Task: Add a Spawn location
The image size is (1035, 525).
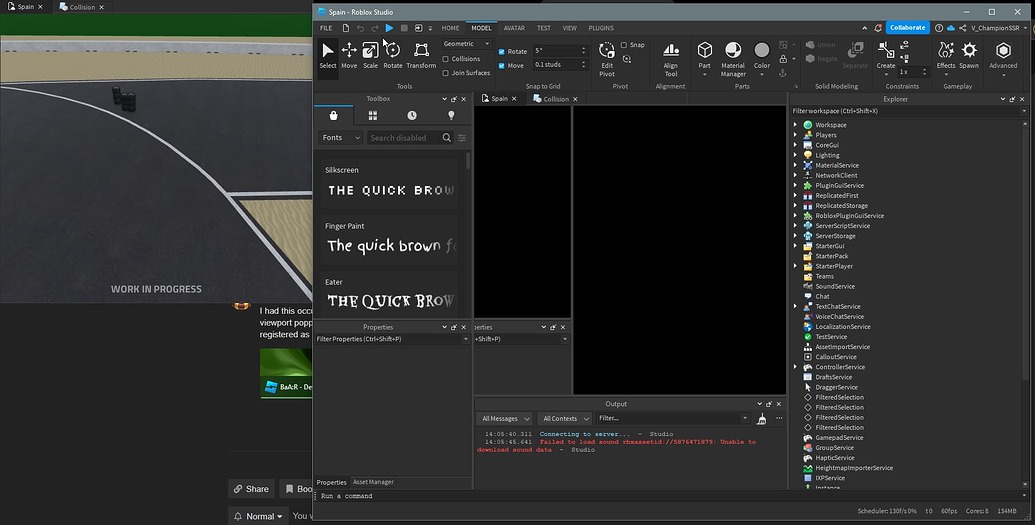Action: [969, 55]
